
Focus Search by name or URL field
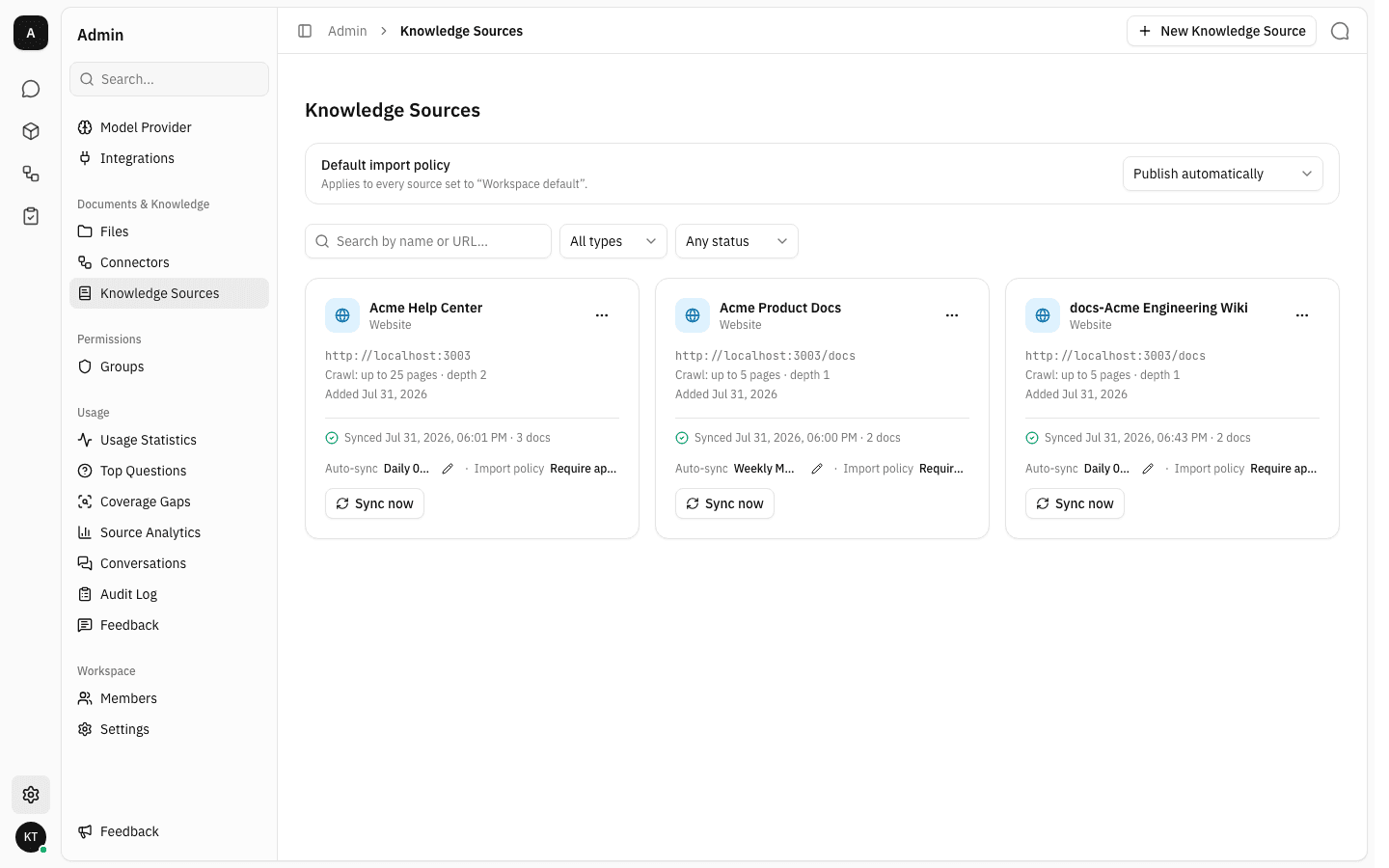[428, 241]
